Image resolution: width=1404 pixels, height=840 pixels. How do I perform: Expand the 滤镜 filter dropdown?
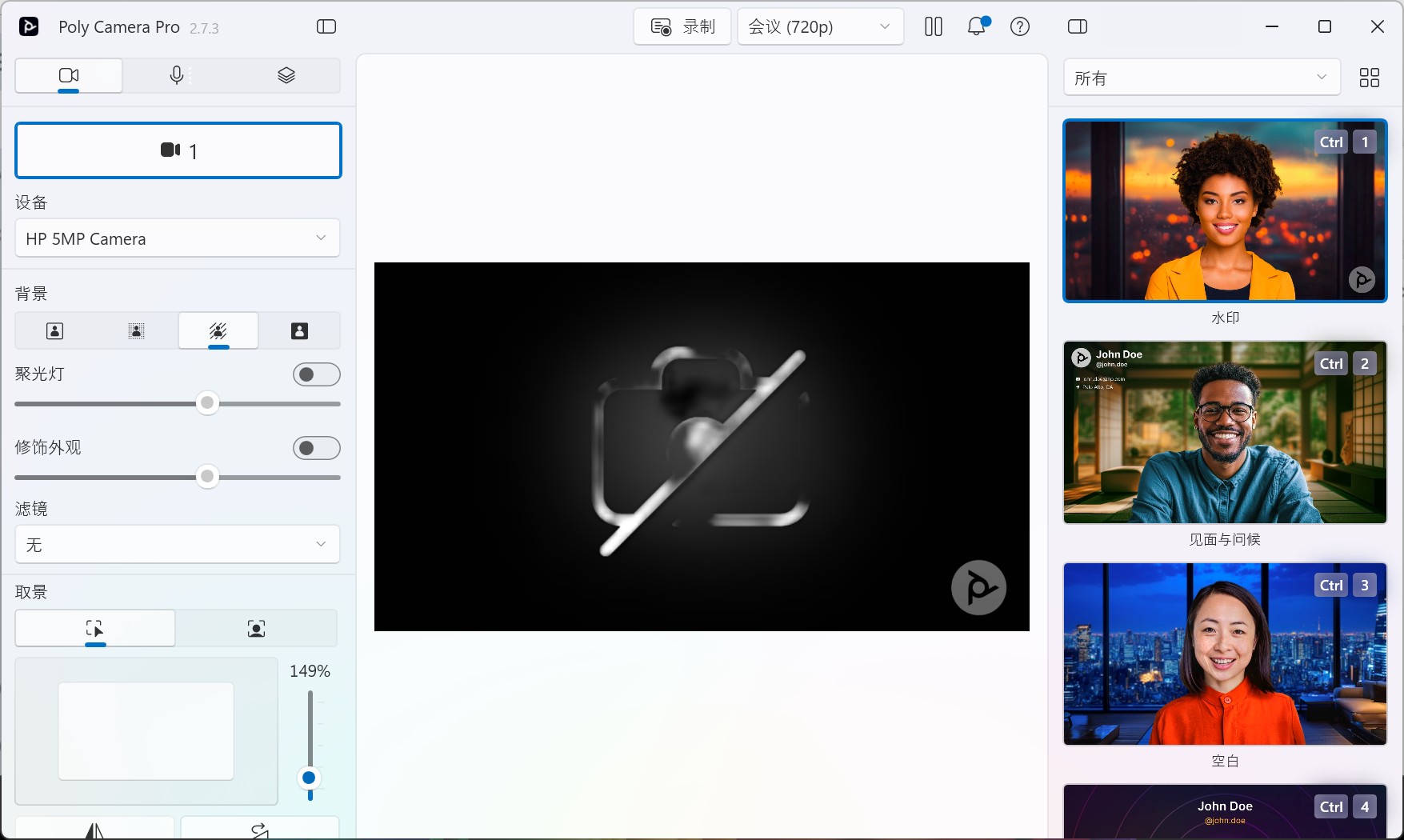(x=178, y=545)
